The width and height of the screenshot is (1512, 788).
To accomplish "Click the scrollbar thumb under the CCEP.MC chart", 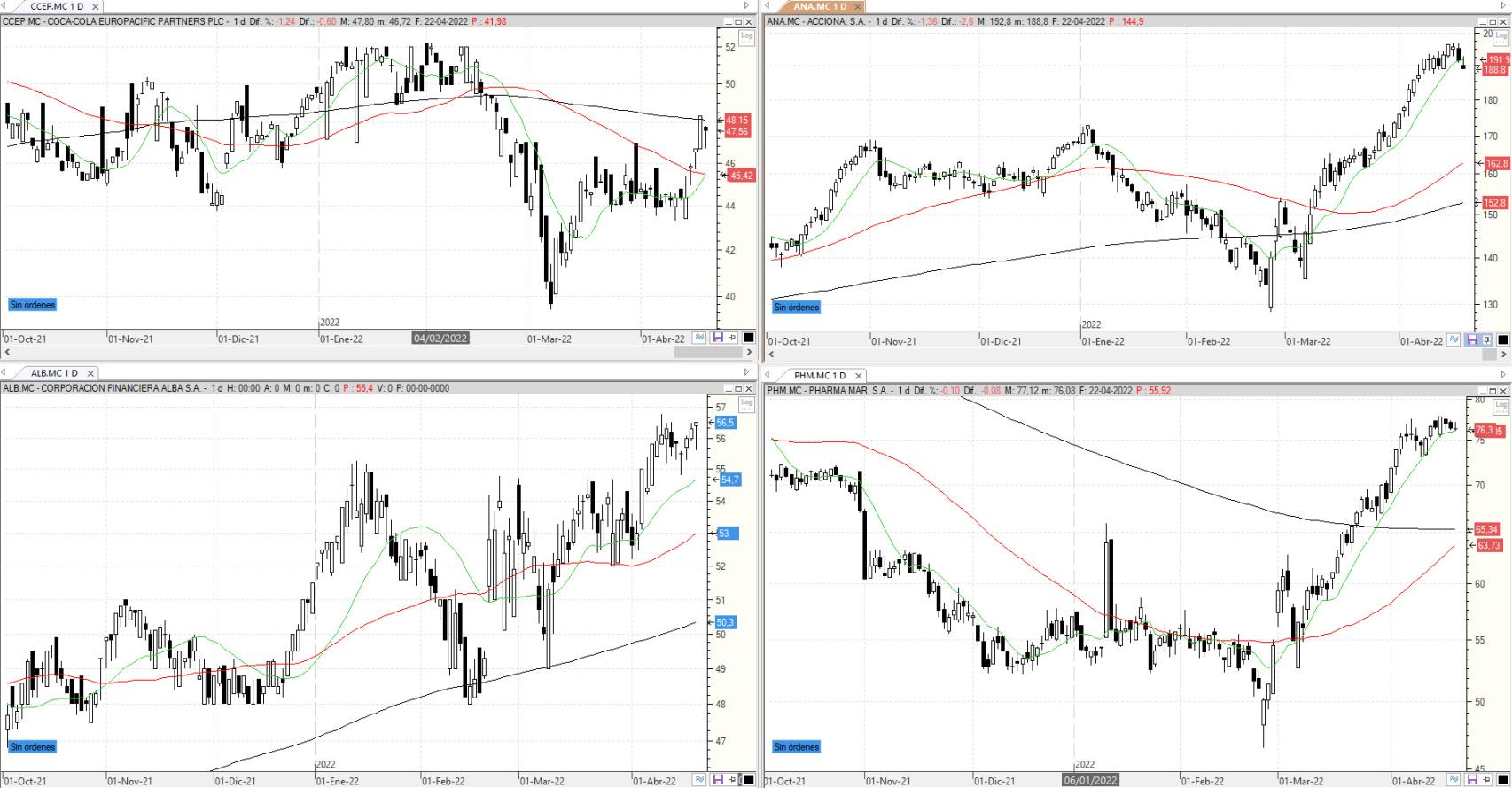I will (x=707, y=352).
